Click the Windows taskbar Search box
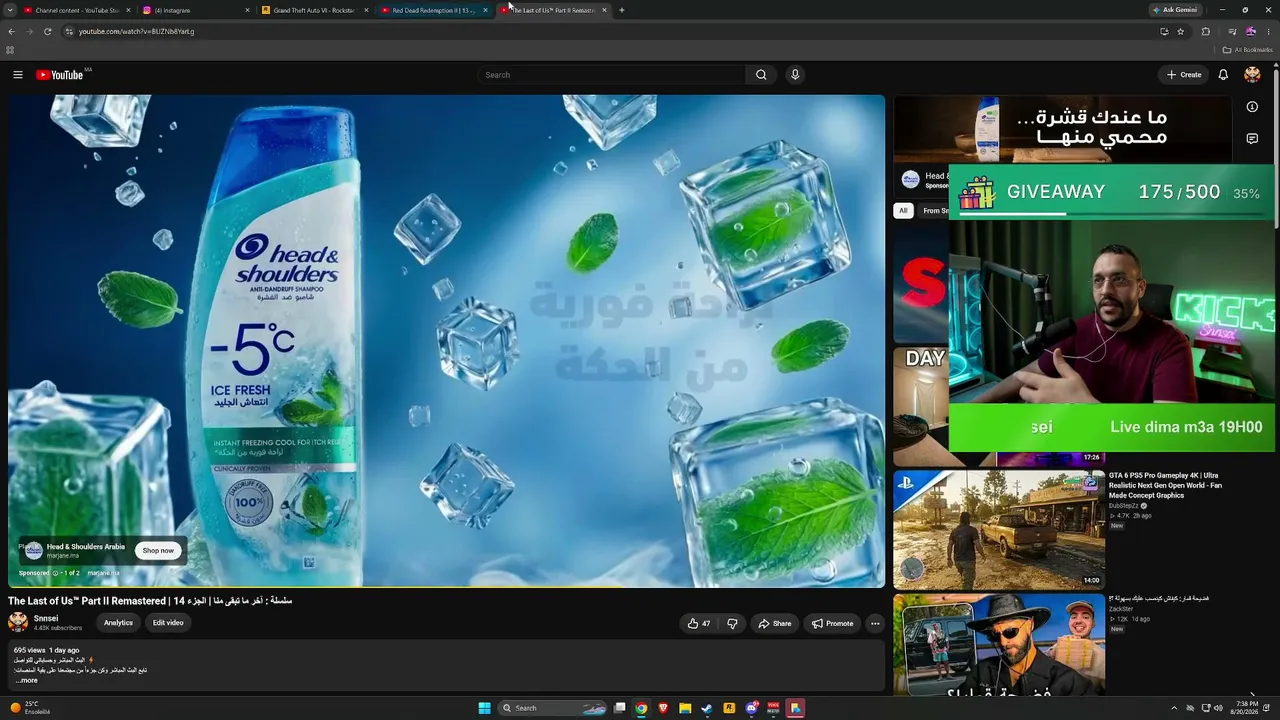The image size is (1280, 720). tap(553, 708)
